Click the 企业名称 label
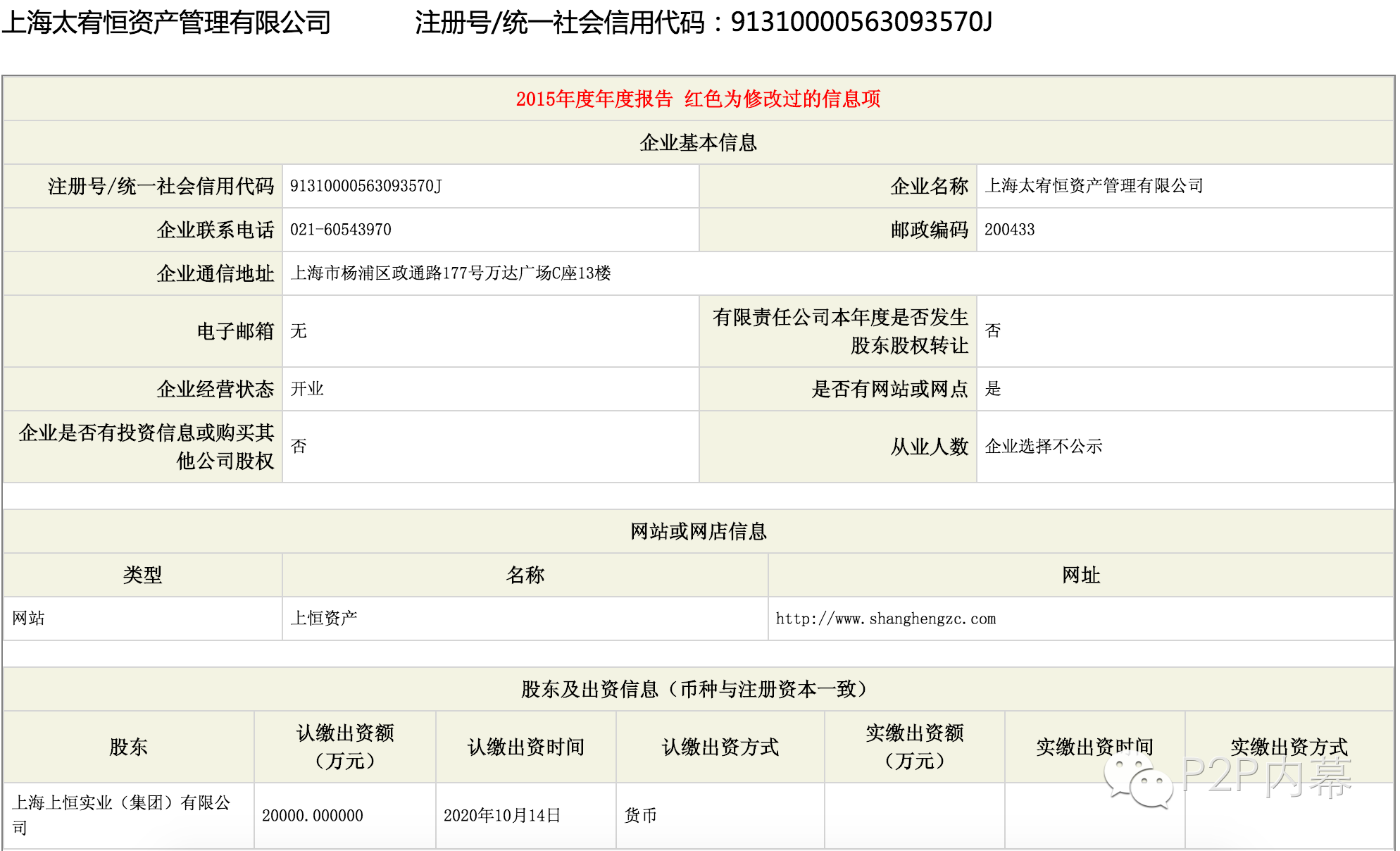 pyautogui.click(x=930, y=187)
